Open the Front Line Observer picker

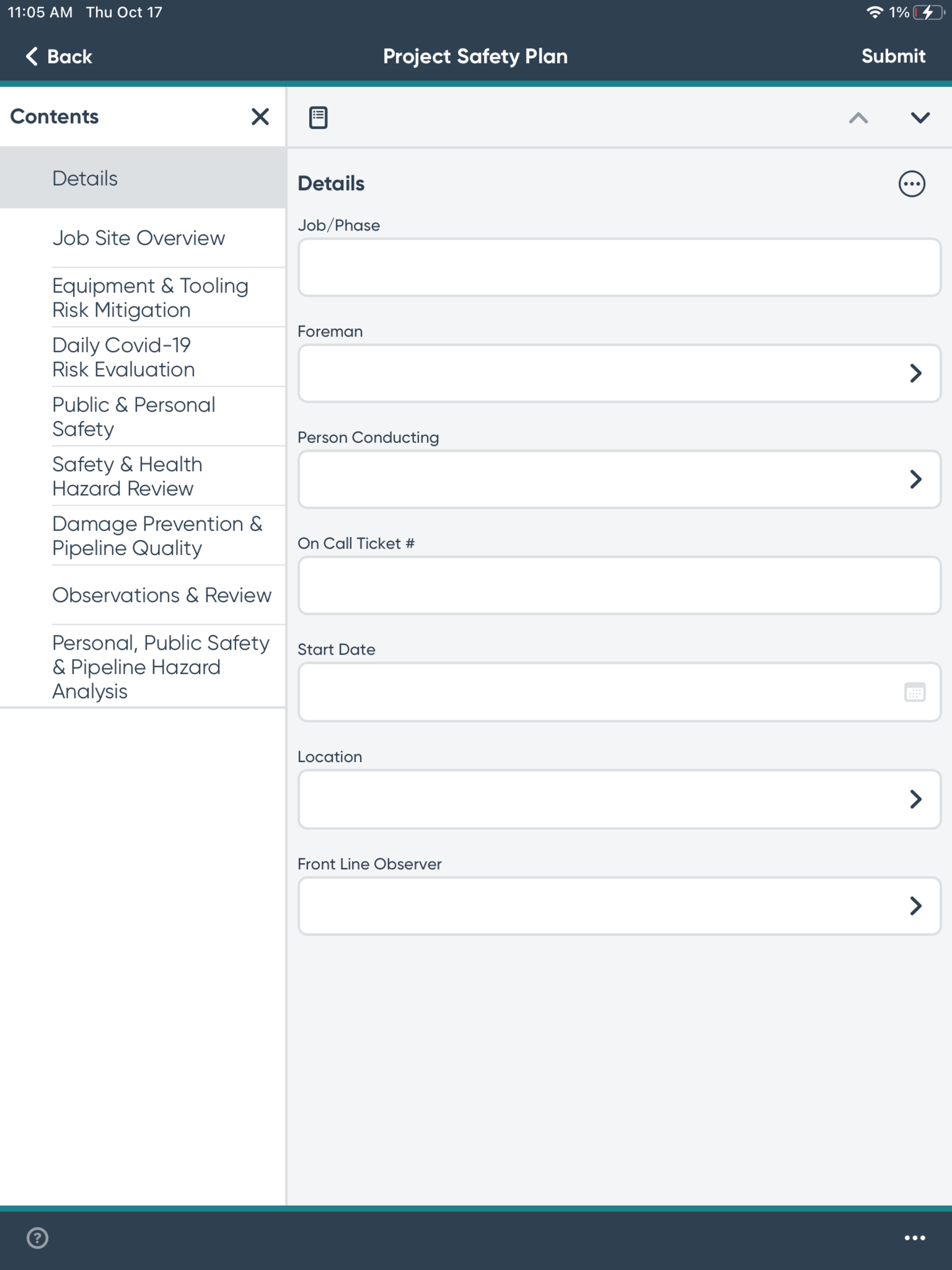click(915, 906)
